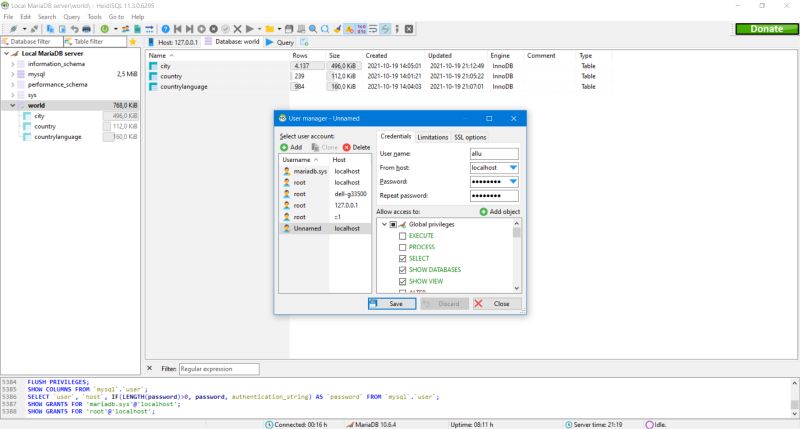Click the yellow folder load SQL icon
The width and height of the screenshot is (800, 429).
[269, 29]
